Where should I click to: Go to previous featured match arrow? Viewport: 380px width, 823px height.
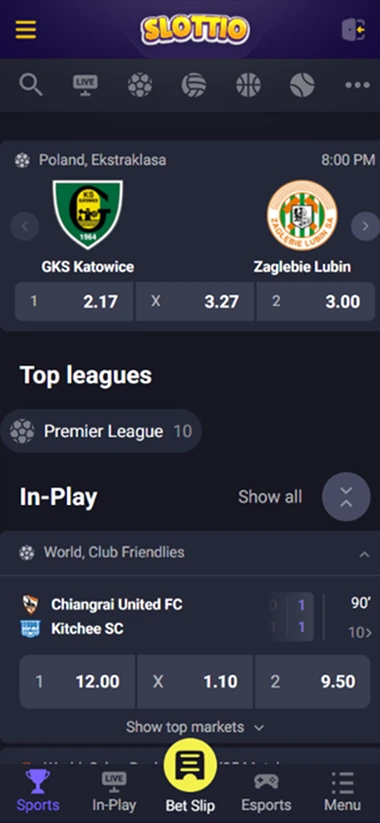25,226
